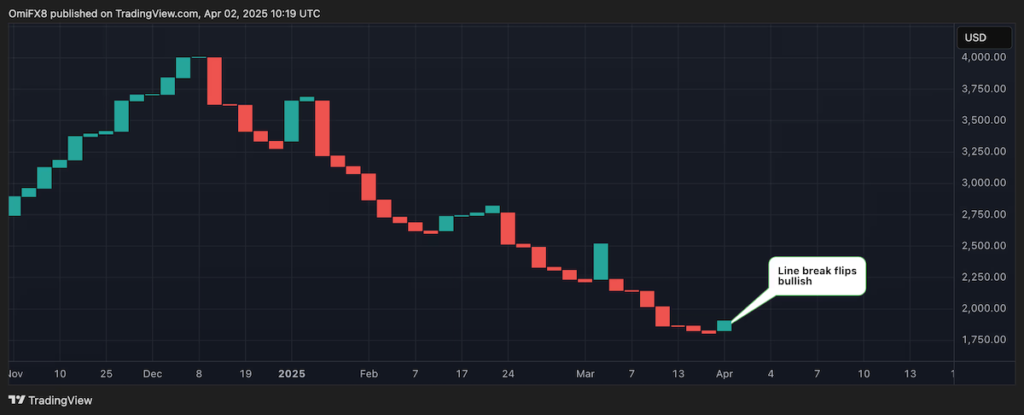Click the 3,000.00 price axis label
Viewport: 1024px width, 415px height.
click(984, 183)
